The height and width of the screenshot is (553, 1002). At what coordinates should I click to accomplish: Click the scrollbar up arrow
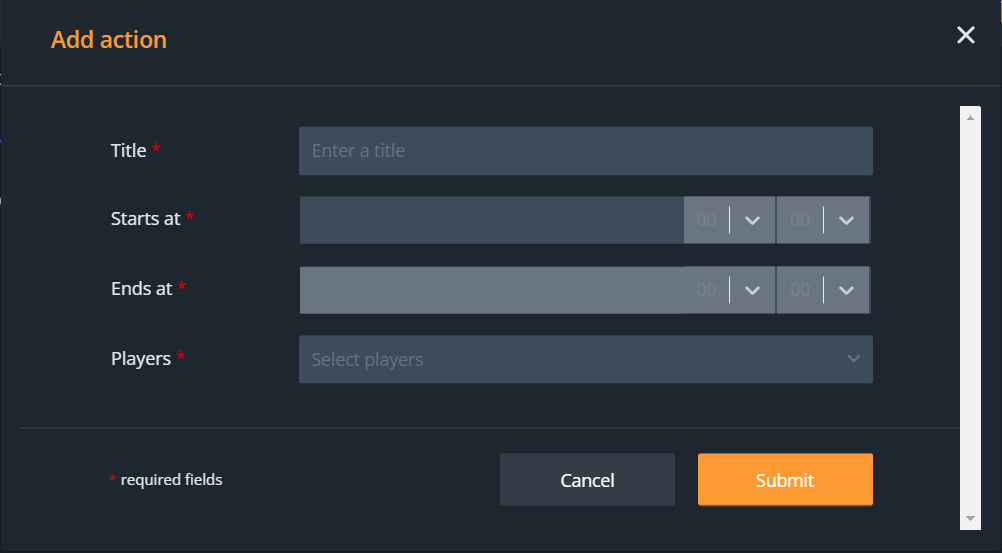[969, 116]
